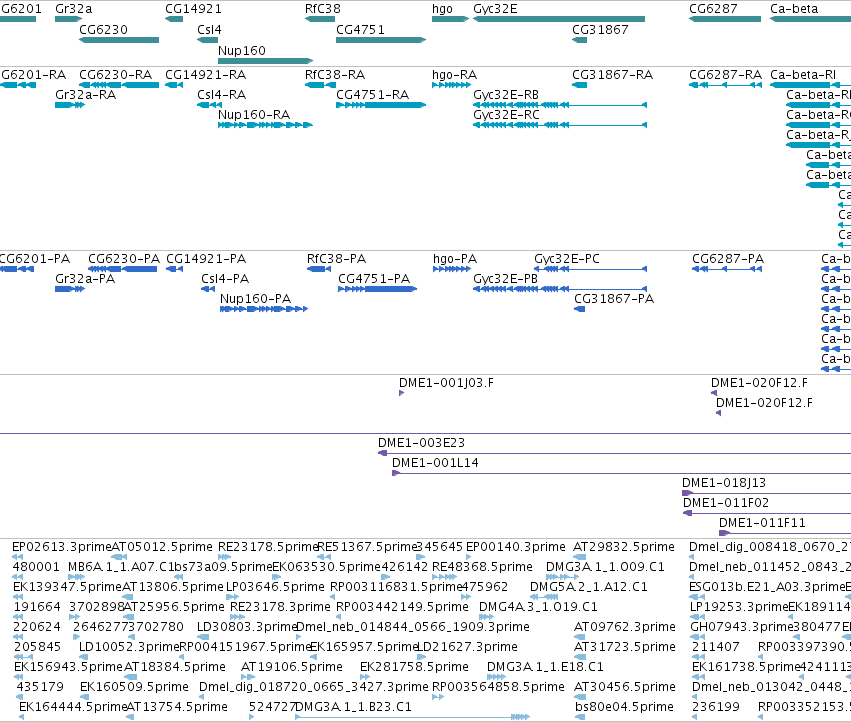
Task: Click the Gr32a gene label
Action: tap(74, 9)
